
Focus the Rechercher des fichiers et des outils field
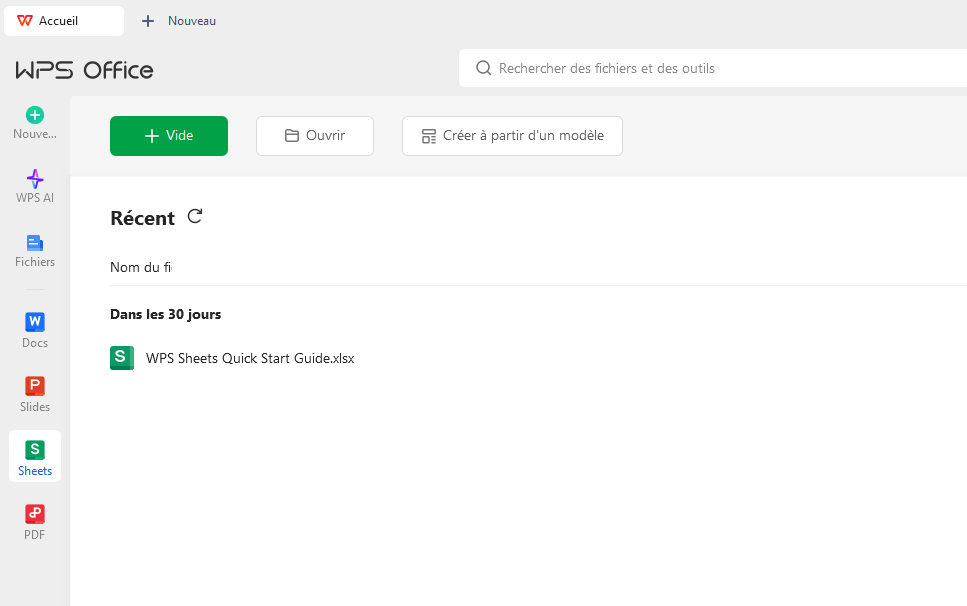click(x=713, y=68)
